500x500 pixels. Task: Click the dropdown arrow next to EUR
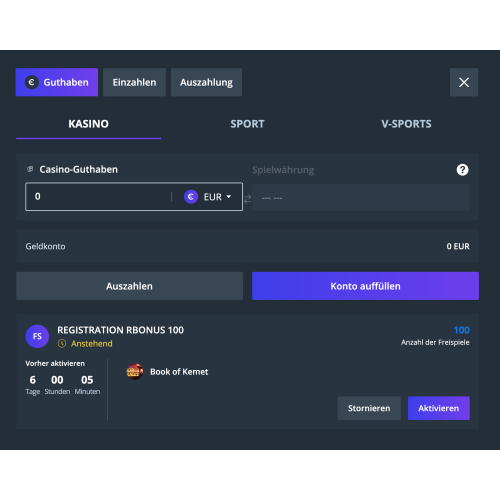[x=229, y=197]
